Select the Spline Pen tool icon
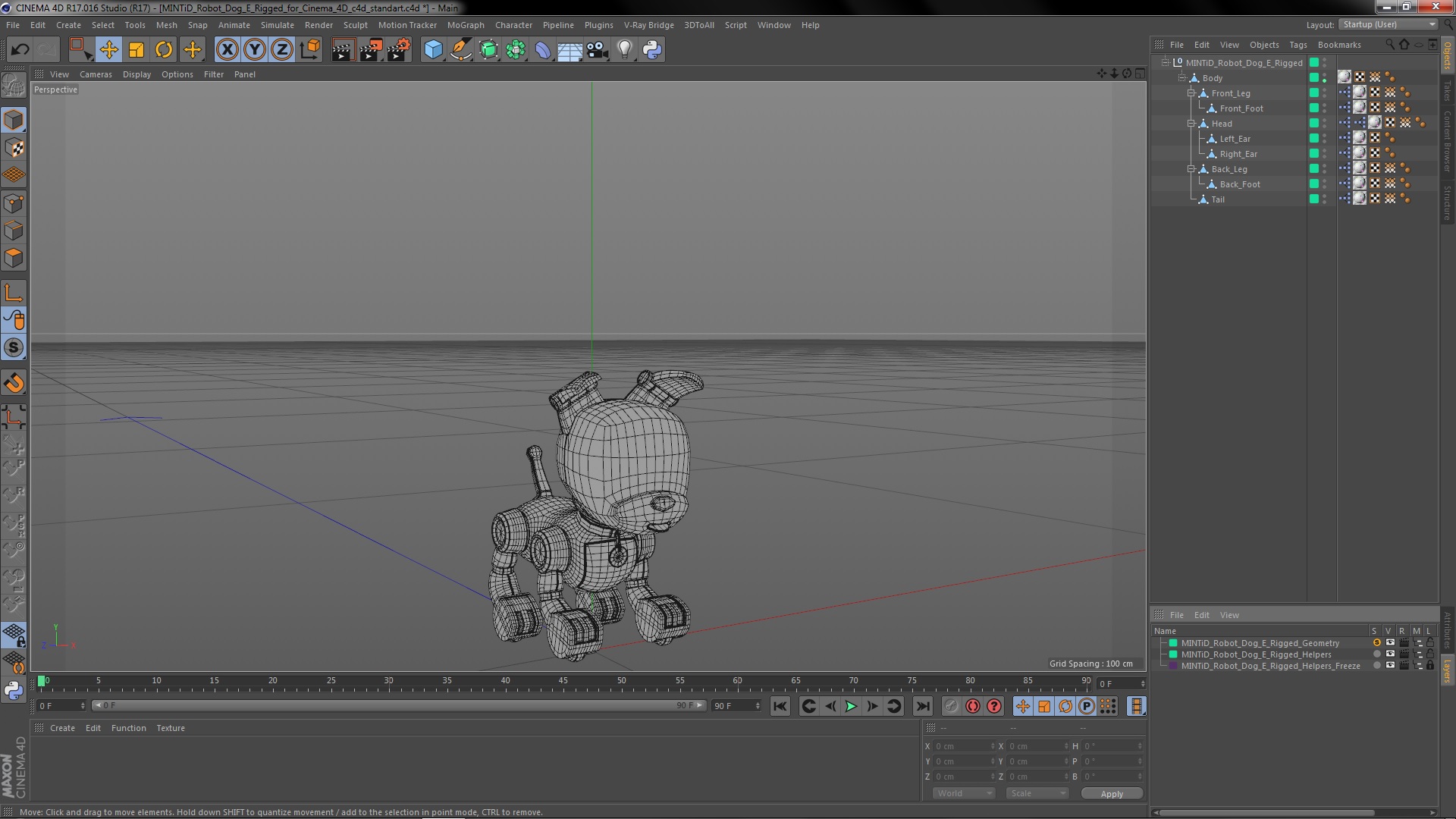 461,50
